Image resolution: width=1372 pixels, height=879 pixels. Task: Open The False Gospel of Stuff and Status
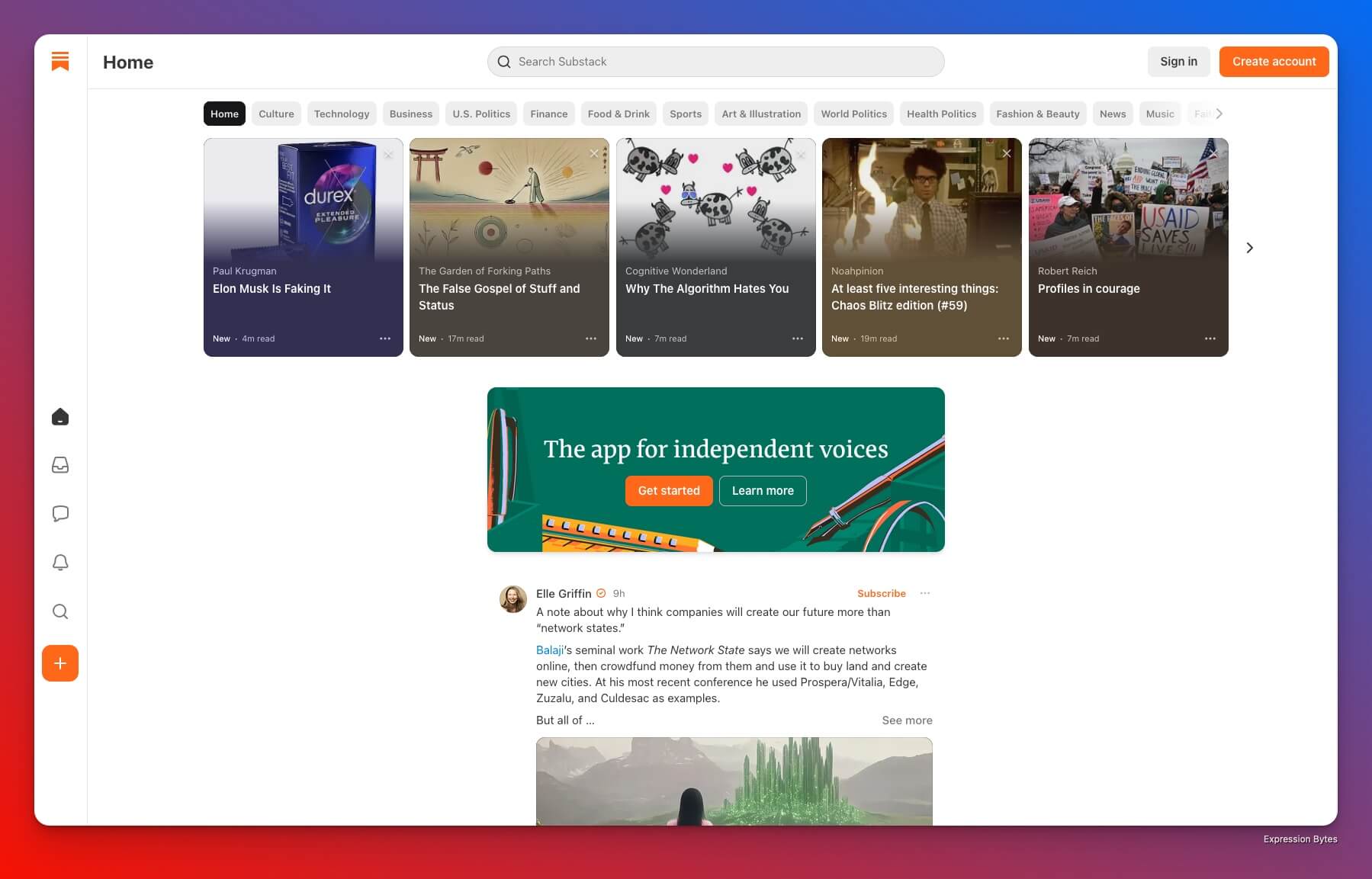tap(500, 297)
